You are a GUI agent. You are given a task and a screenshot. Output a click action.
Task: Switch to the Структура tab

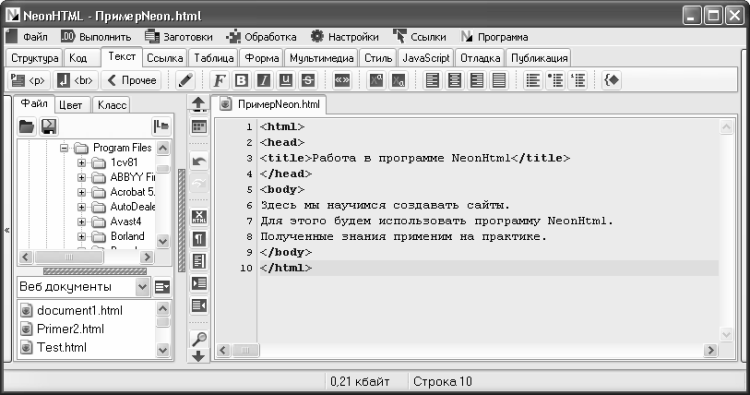click(34, 58)
